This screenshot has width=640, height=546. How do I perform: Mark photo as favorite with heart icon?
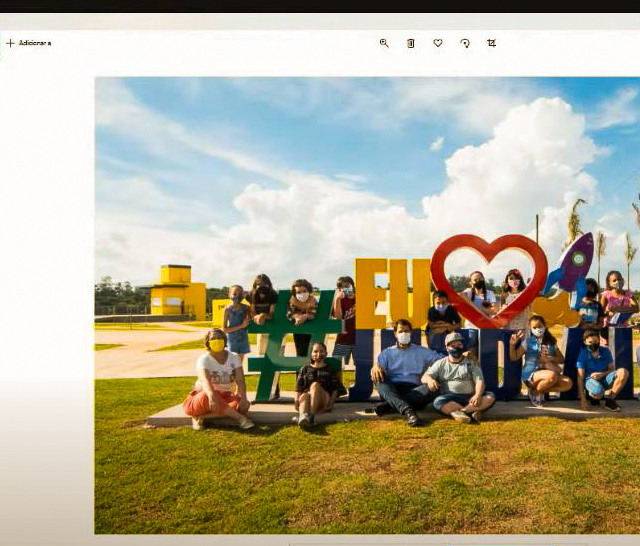pos(438,43)
